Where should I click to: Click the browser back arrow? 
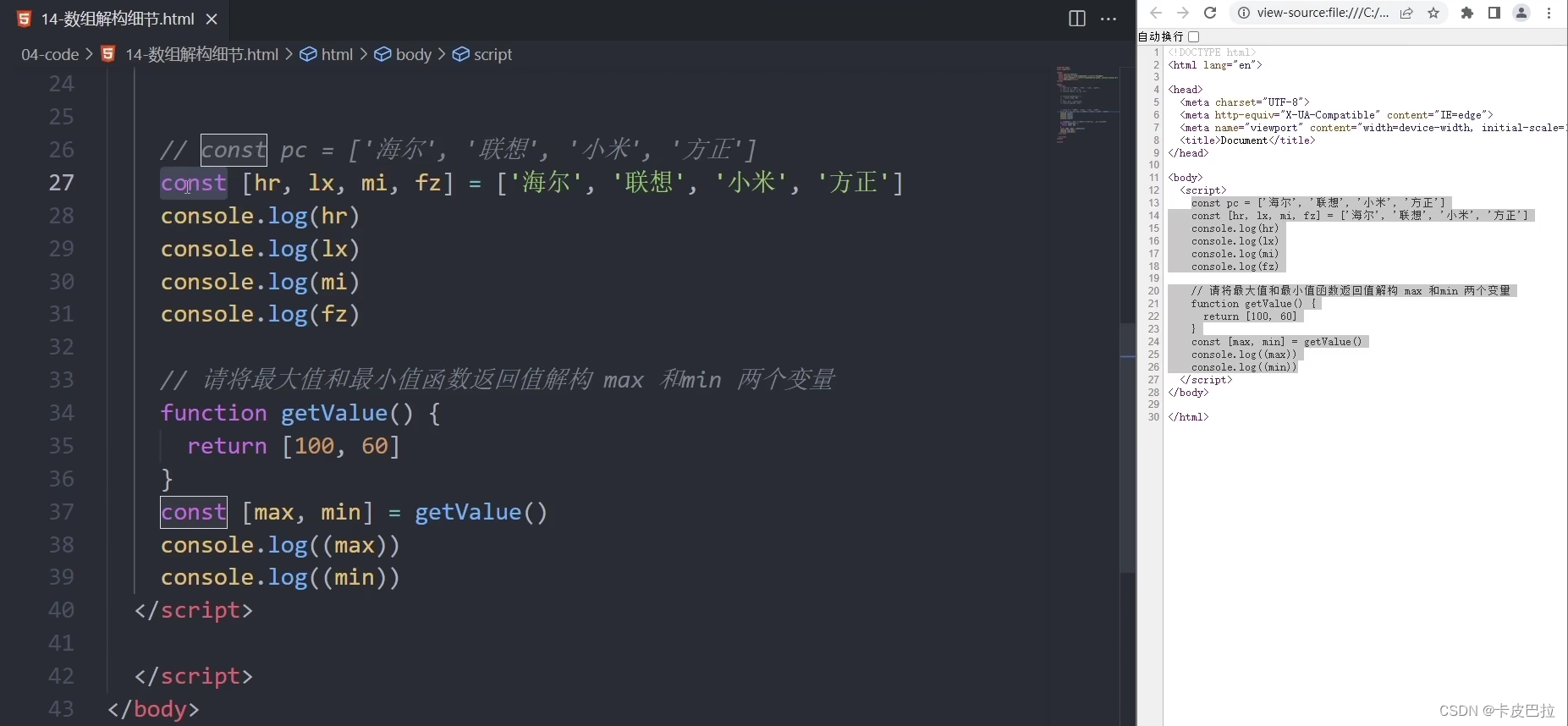coord(1156,13)
